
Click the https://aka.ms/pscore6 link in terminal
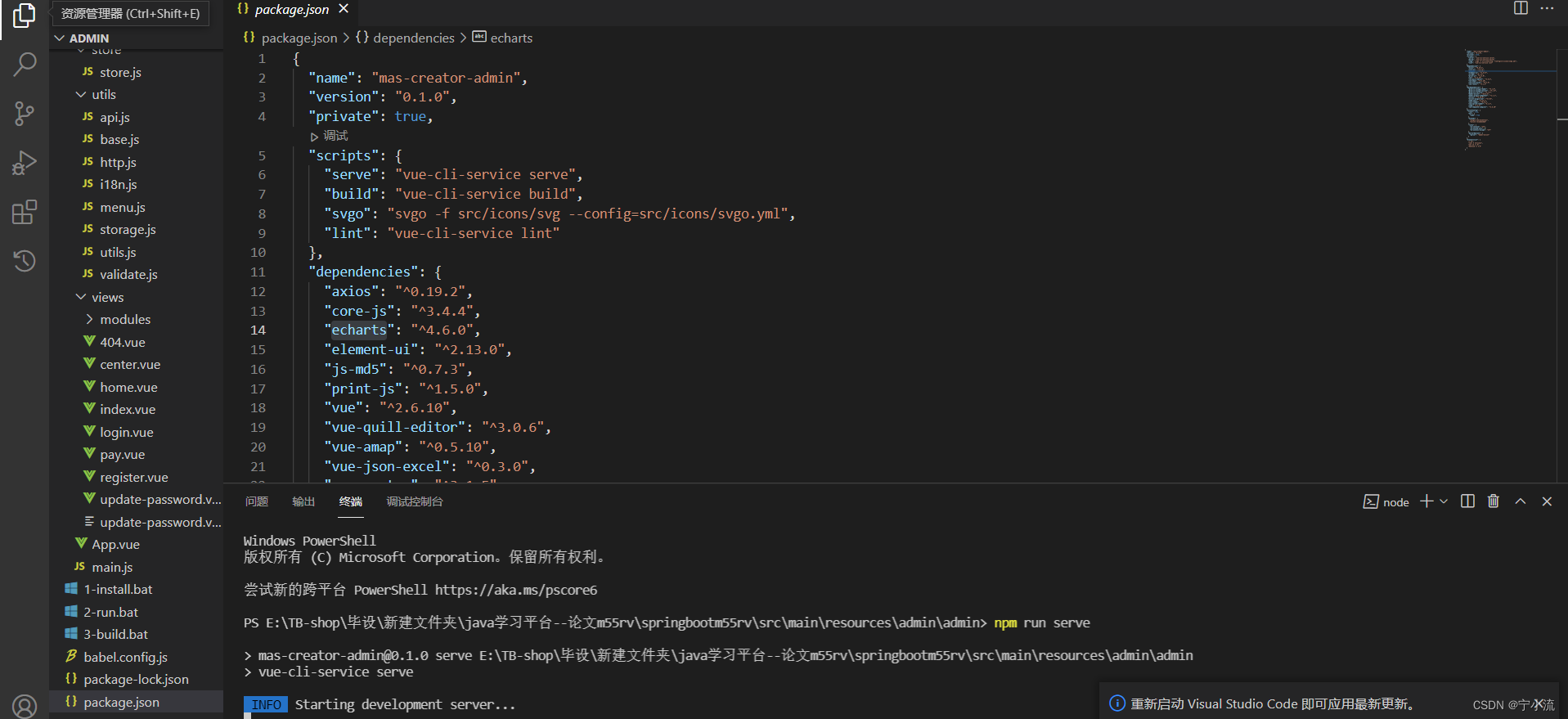pyautogui.click(x=516, y=590)
